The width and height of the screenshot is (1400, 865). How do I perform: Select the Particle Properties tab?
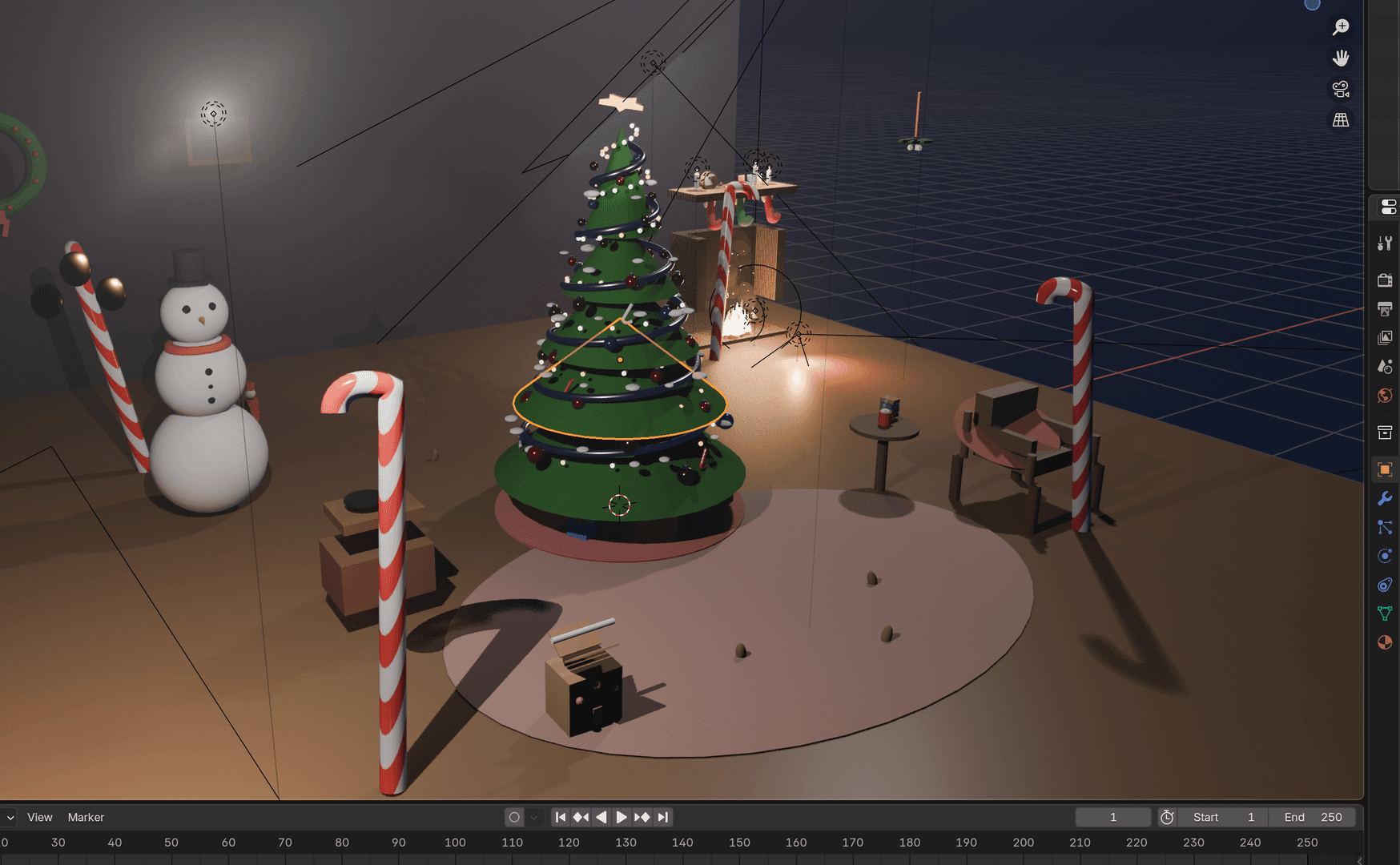tap(1385, 527)
